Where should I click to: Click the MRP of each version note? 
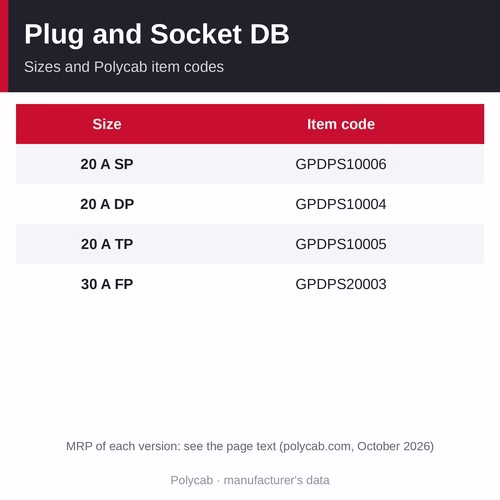[x=250, y=446]
